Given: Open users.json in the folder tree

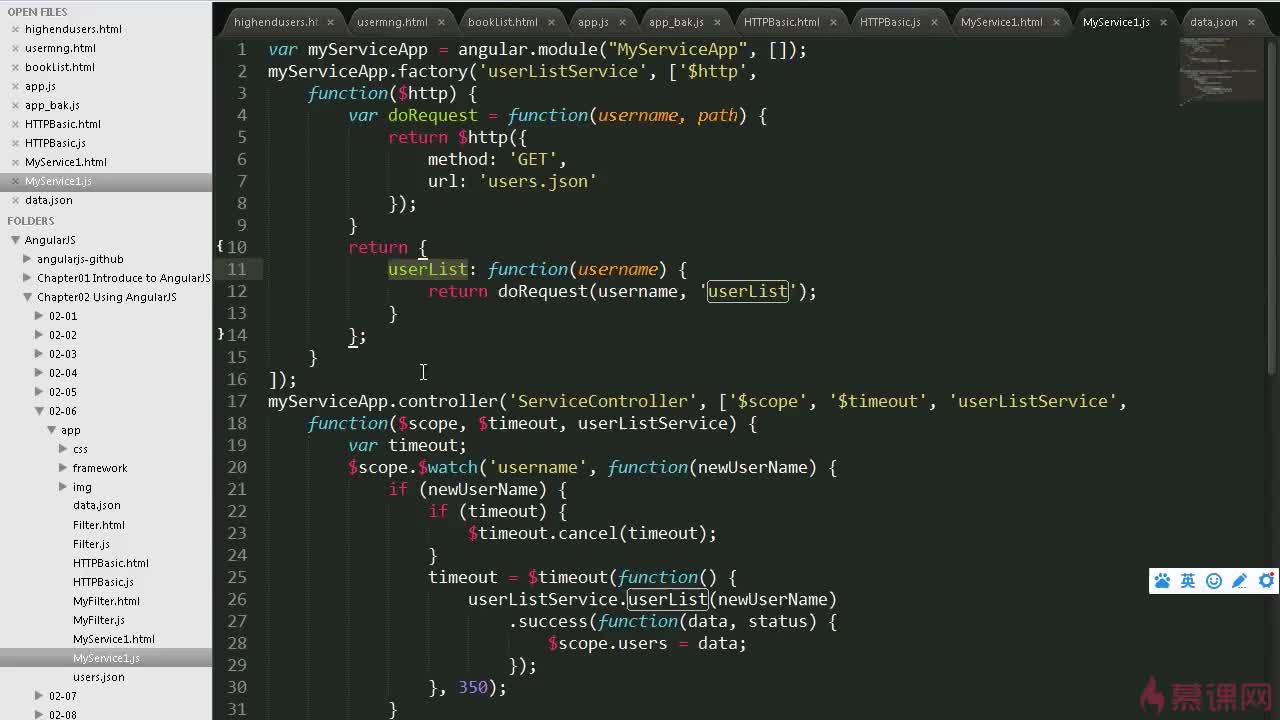Looking at the screenshot, I should click(x=98, y=677).
